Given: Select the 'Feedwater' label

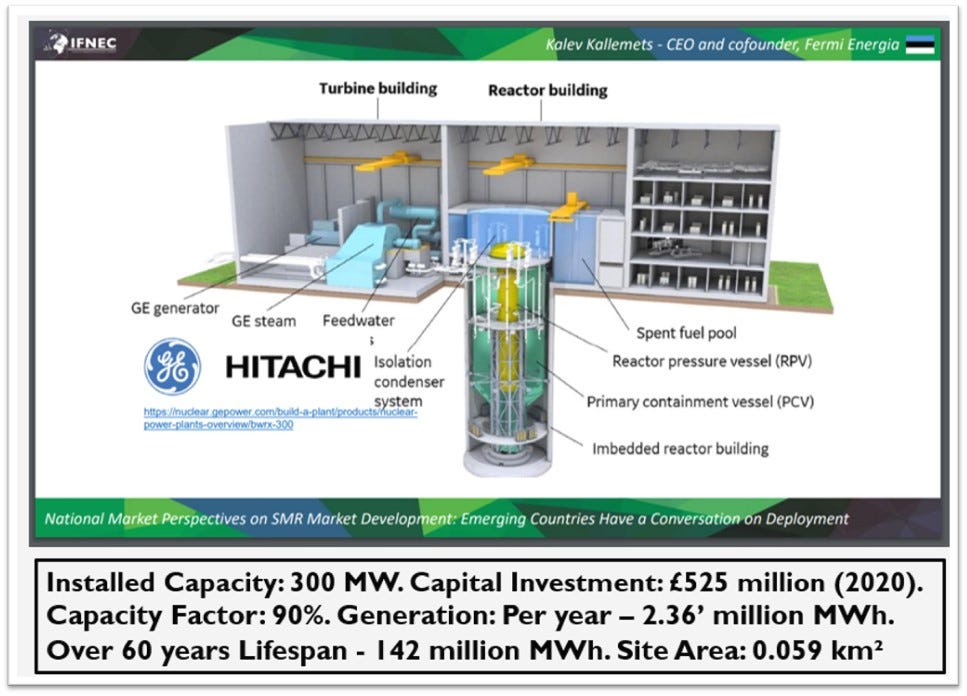Looking at the screenshot, I should pos(358,321).
